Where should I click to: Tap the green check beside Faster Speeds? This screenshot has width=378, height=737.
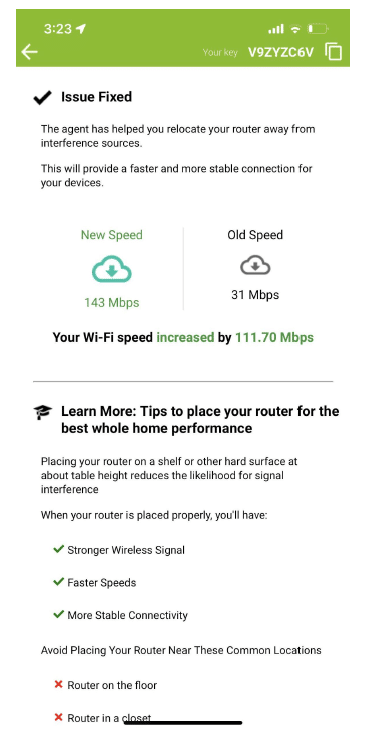[58, 581]
